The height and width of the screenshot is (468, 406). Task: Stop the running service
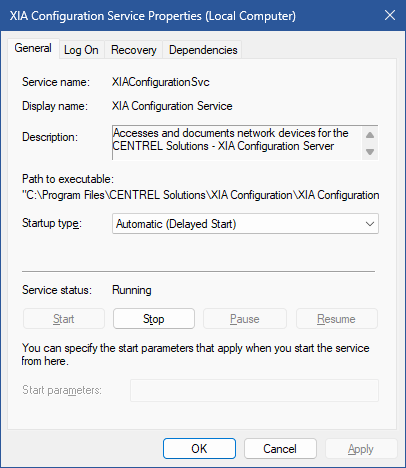coord(154,319)
